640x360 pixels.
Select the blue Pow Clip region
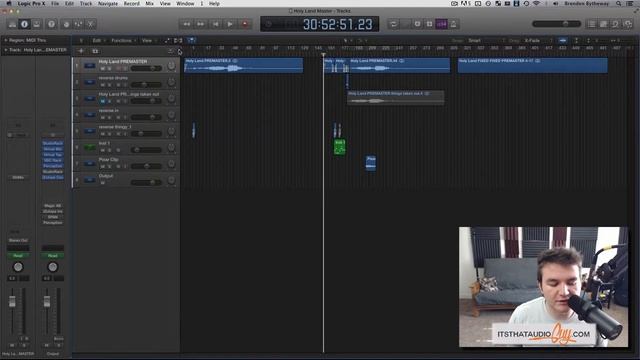tap(371, 163)
